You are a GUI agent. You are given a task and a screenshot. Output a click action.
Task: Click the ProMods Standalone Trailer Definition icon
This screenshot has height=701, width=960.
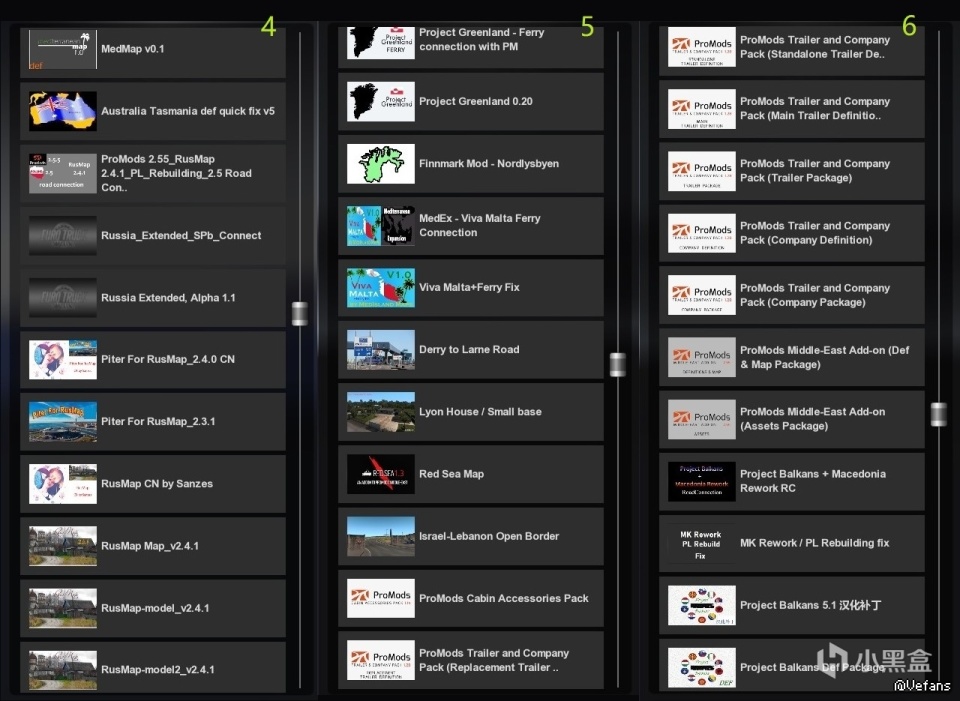tap(702, 47)
